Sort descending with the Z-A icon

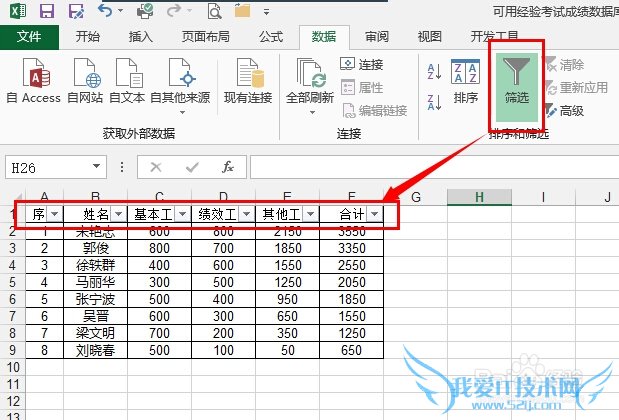[x=434, y=102]
